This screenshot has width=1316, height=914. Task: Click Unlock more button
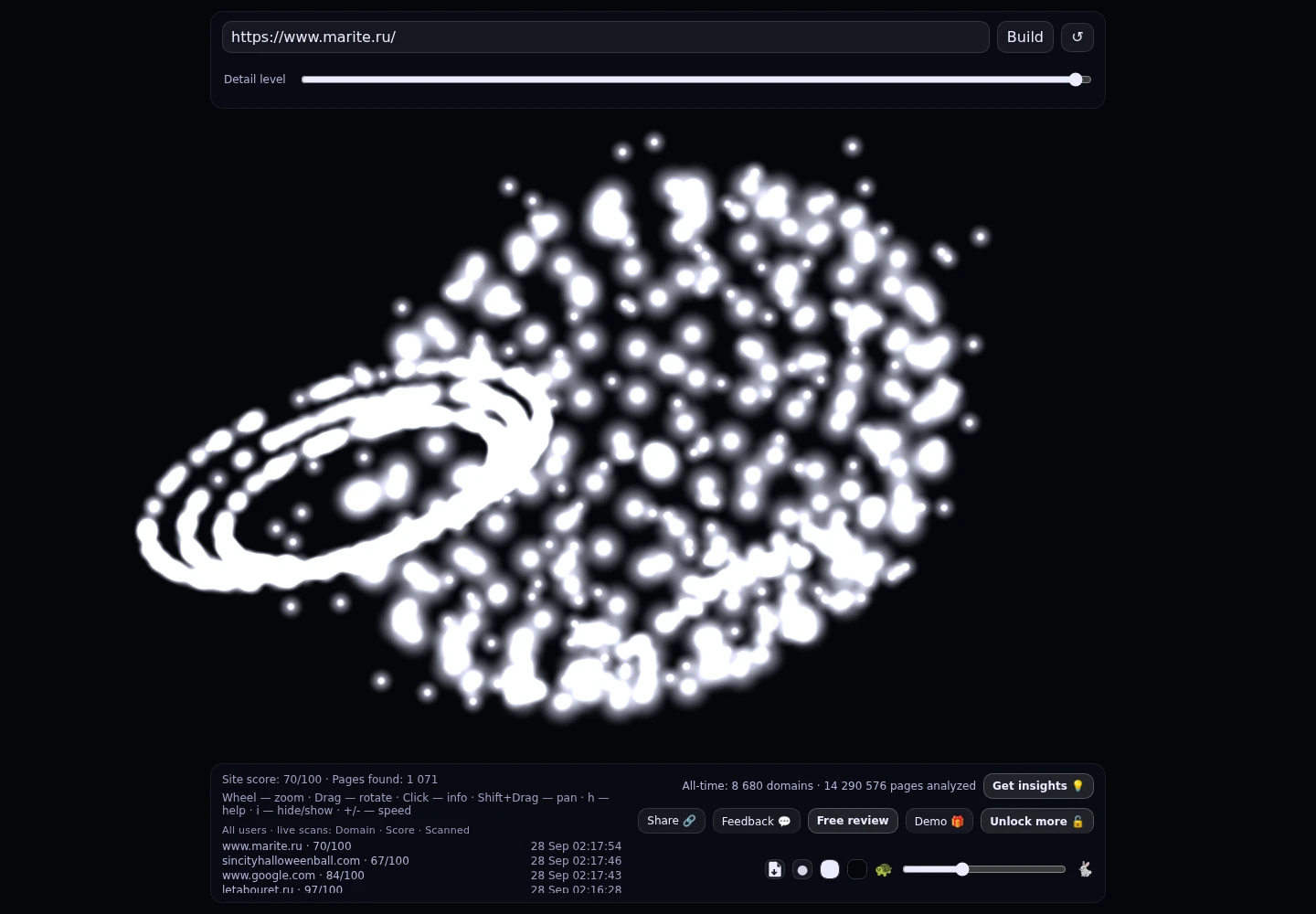tap(1037, 821)
